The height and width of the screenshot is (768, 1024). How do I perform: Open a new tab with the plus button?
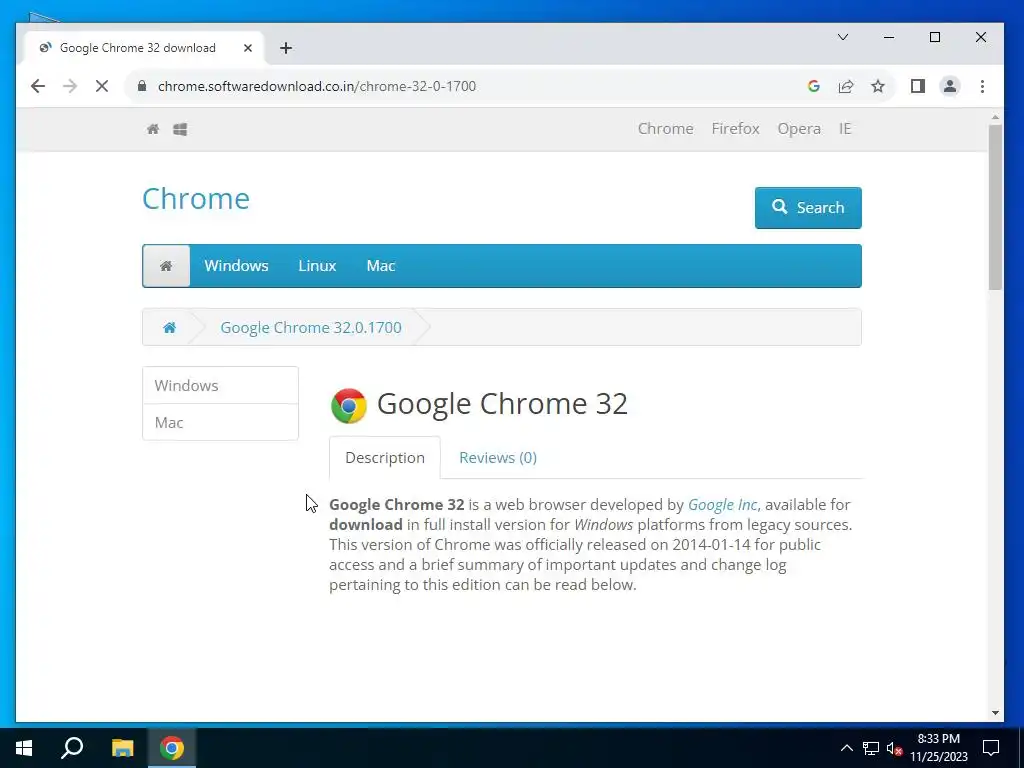click(x=285, y=48)
